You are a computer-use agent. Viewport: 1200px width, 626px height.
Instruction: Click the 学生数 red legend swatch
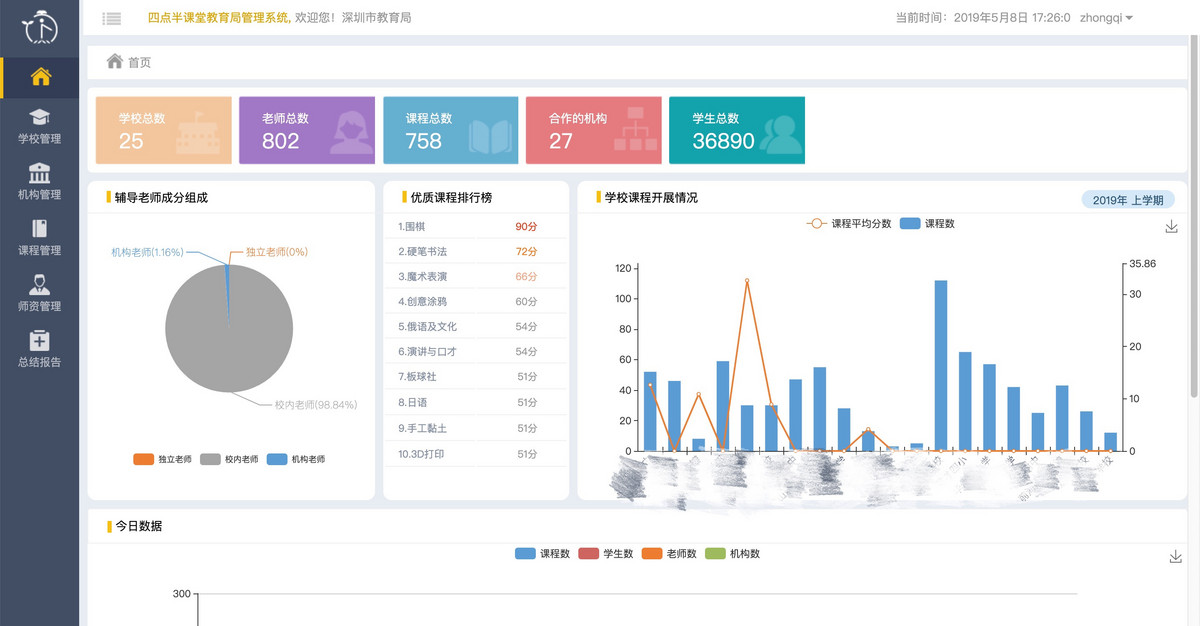click(x=588, y=554)
